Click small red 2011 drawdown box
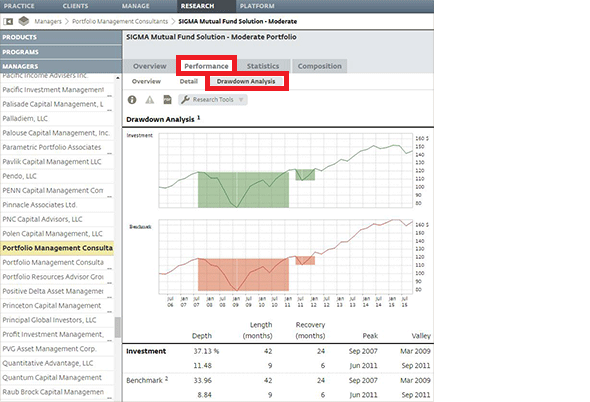The height and width of the screenshot is (402, 590). click(x=305, y=260)
